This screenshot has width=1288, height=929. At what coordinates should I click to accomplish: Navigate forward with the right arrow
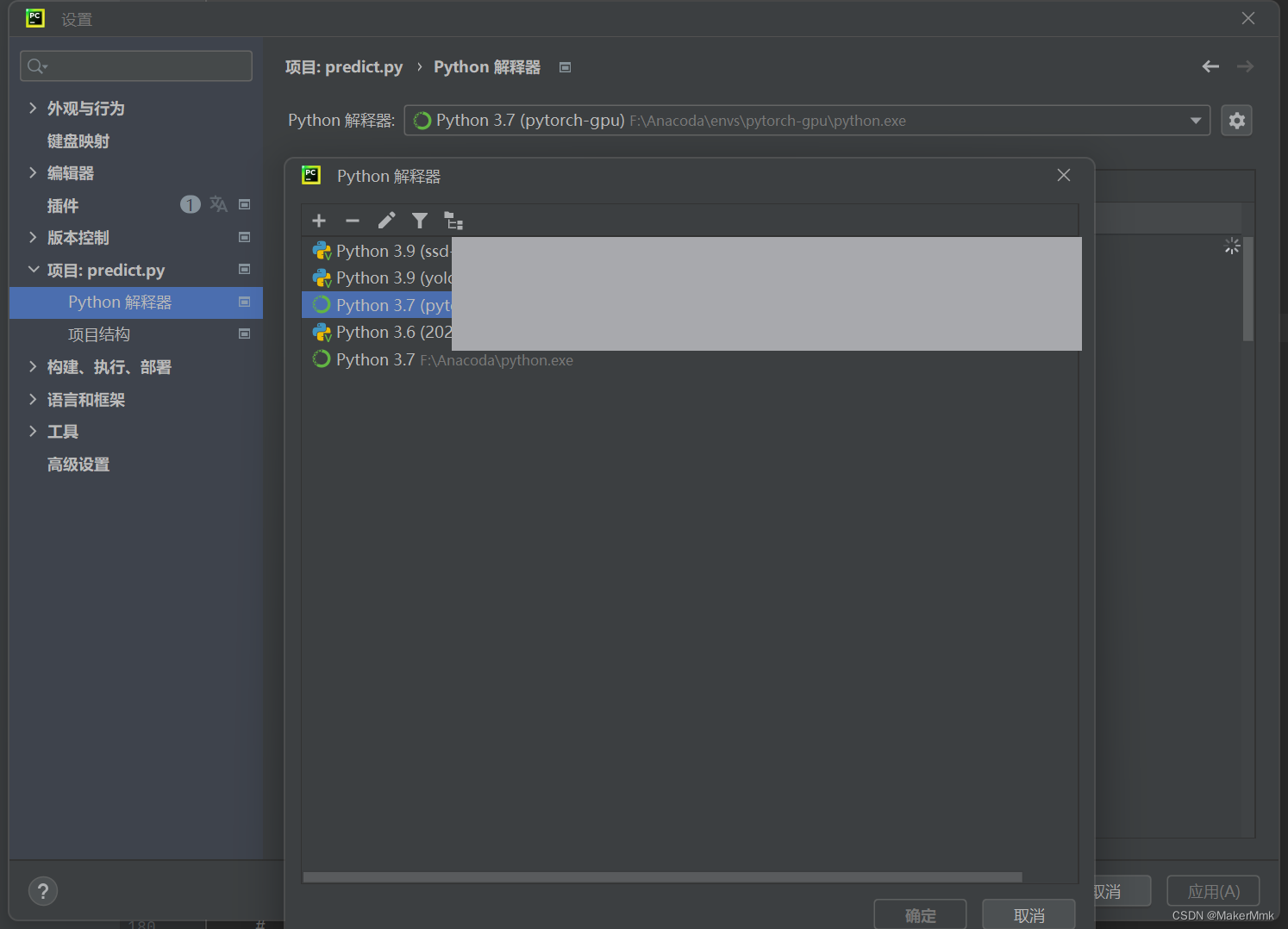pyautogui.click(x=1245, y=66)
